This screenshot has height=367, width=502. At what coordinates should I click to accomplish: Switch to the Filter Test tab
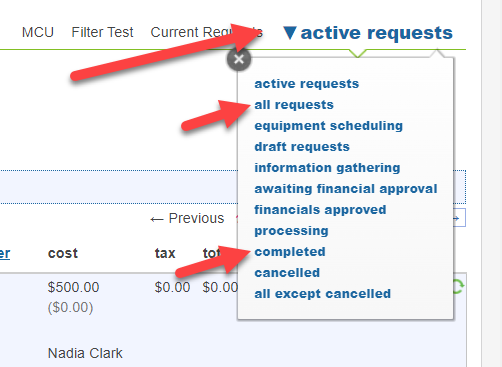coord(102,33)
